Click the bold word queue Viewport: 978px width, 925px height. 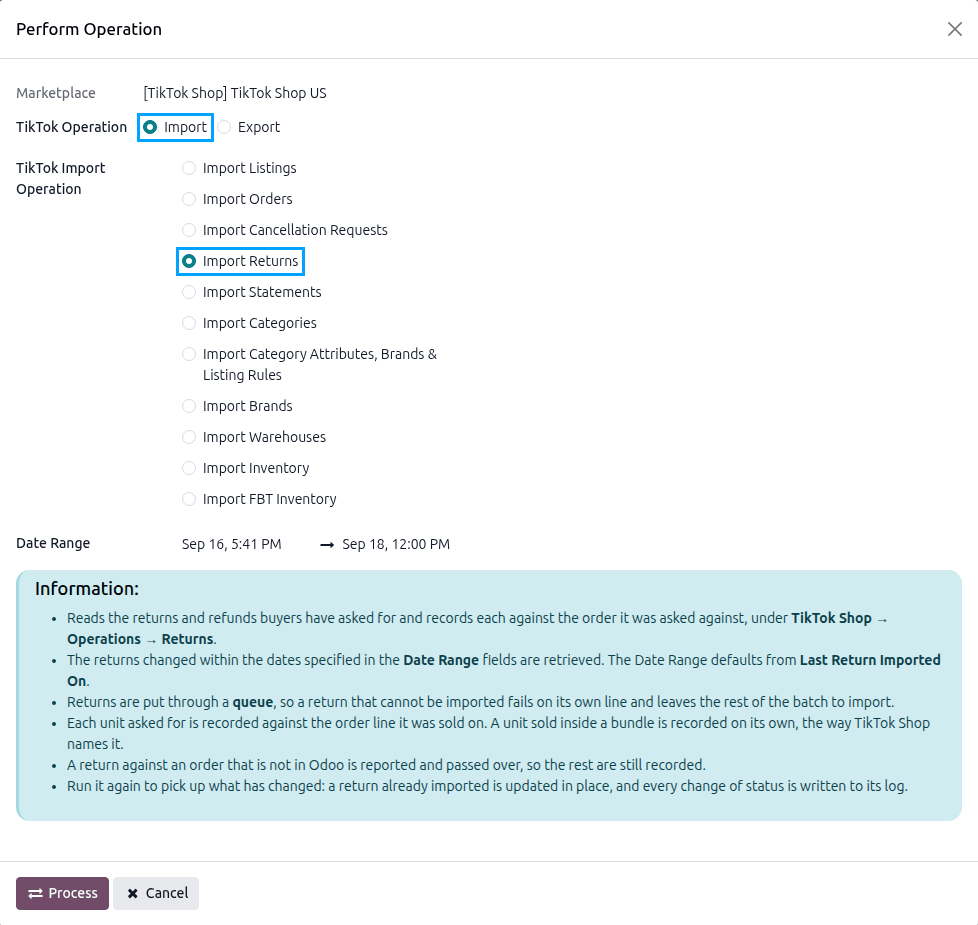point(253,702)
